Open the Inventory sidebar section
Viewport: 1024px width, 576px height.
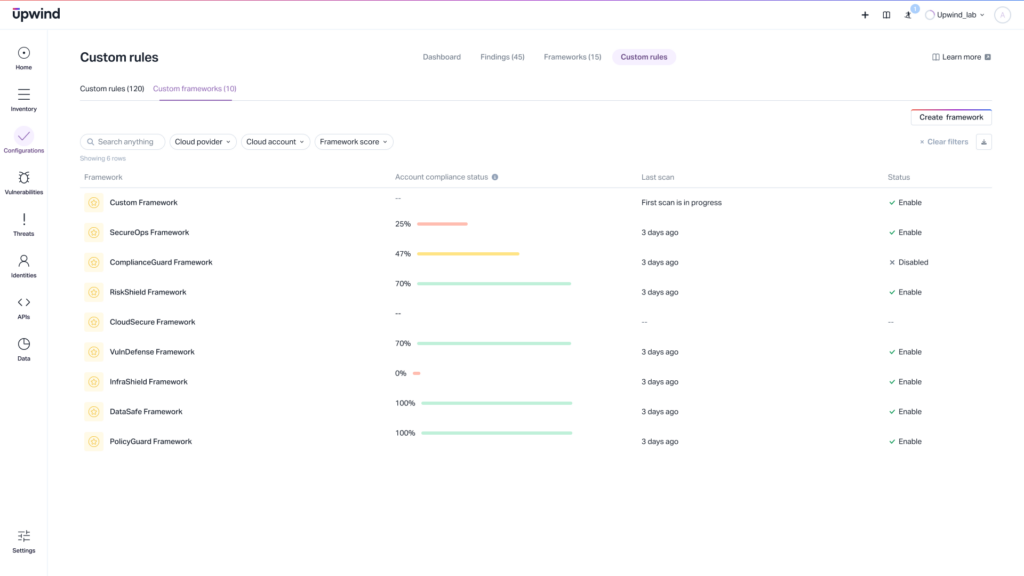(24, 96)
